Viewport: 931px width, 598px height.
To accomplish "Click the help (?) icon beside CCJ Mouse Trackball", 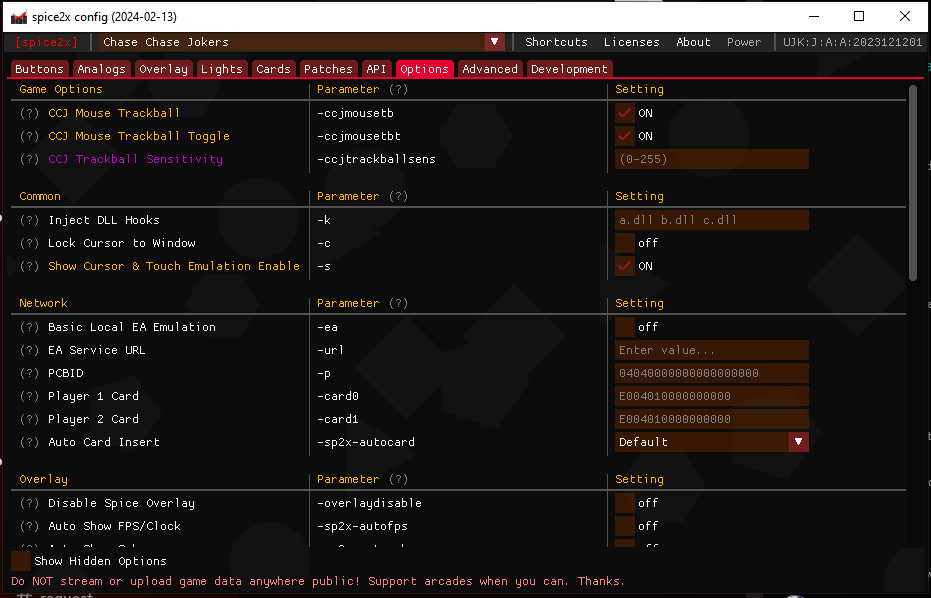I will click(x=30, y=113).
